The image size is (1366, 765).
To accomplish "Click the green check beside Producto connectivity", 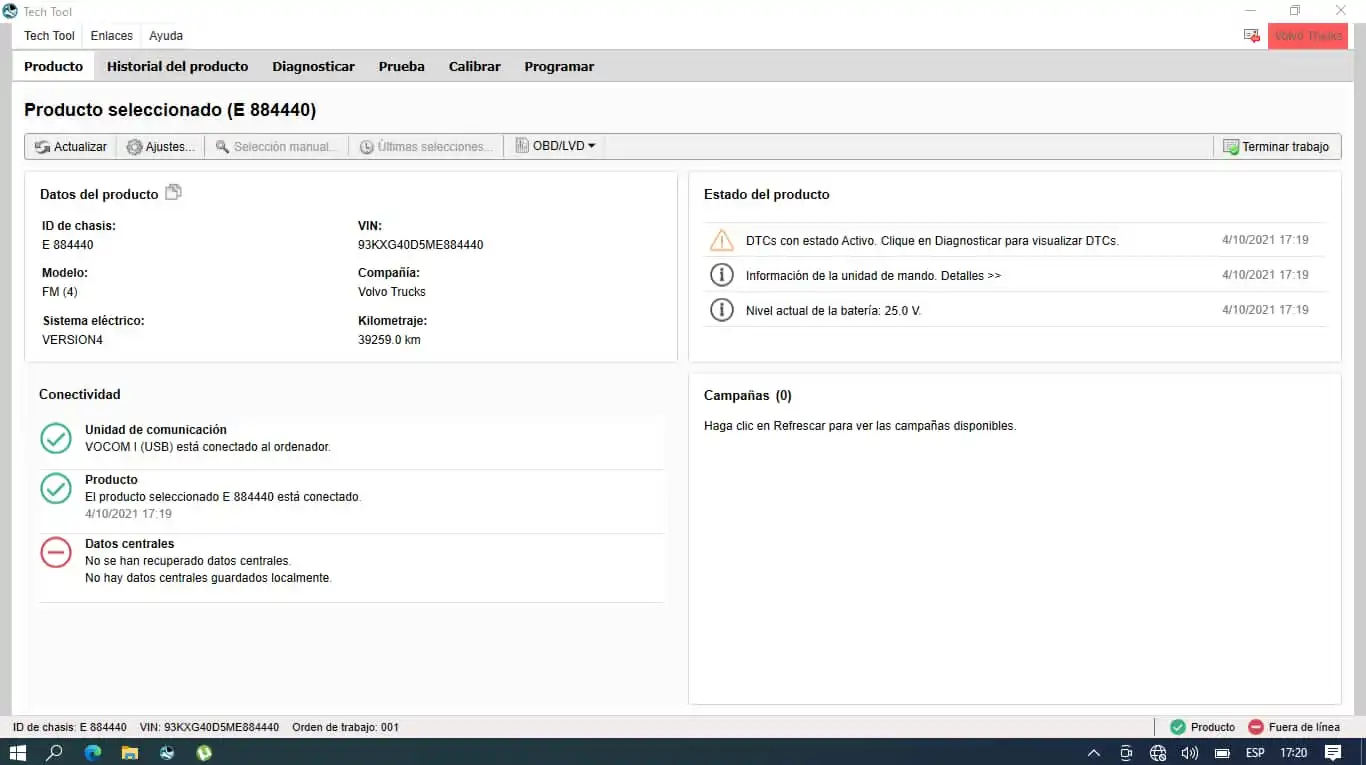I will pos(56,488).
